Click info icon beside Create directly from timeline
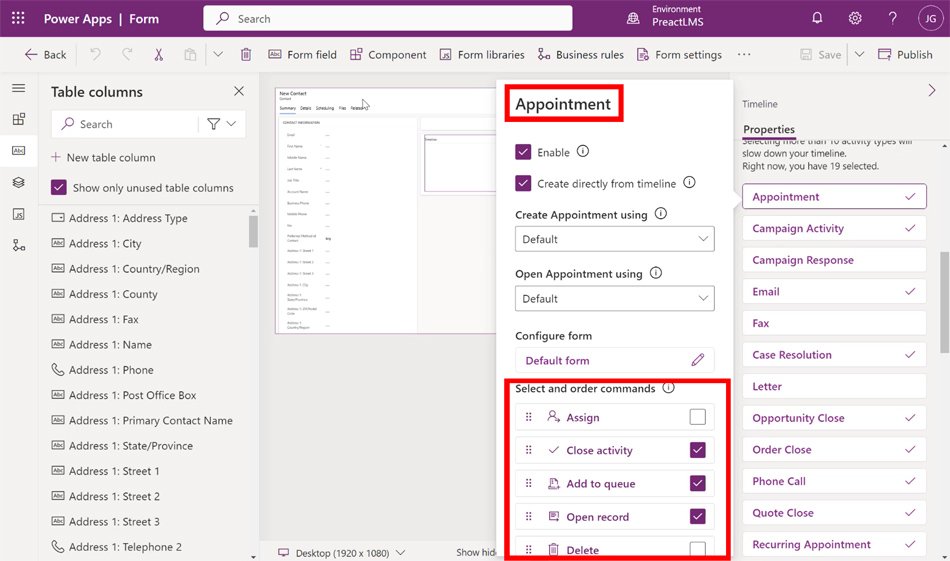Image resolution: width=950 pixels, height=561 pixels. (689, 182)
